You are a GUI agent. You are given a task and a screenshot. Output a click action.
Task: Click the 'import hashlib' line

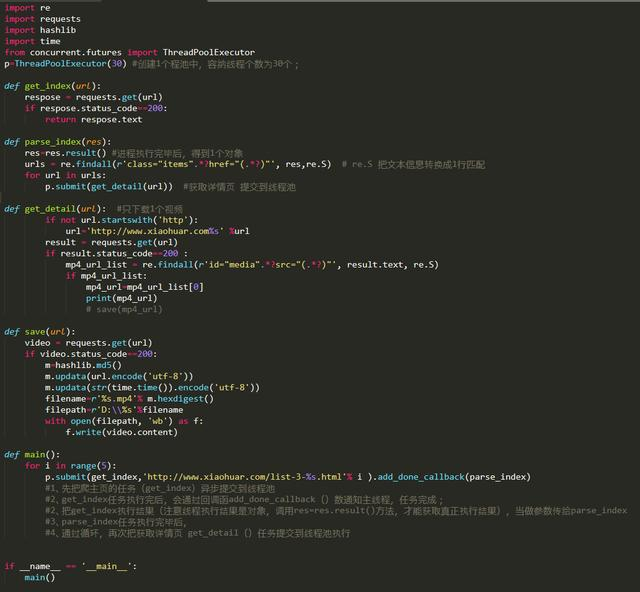pyautogui.click(x=40, y=30)
